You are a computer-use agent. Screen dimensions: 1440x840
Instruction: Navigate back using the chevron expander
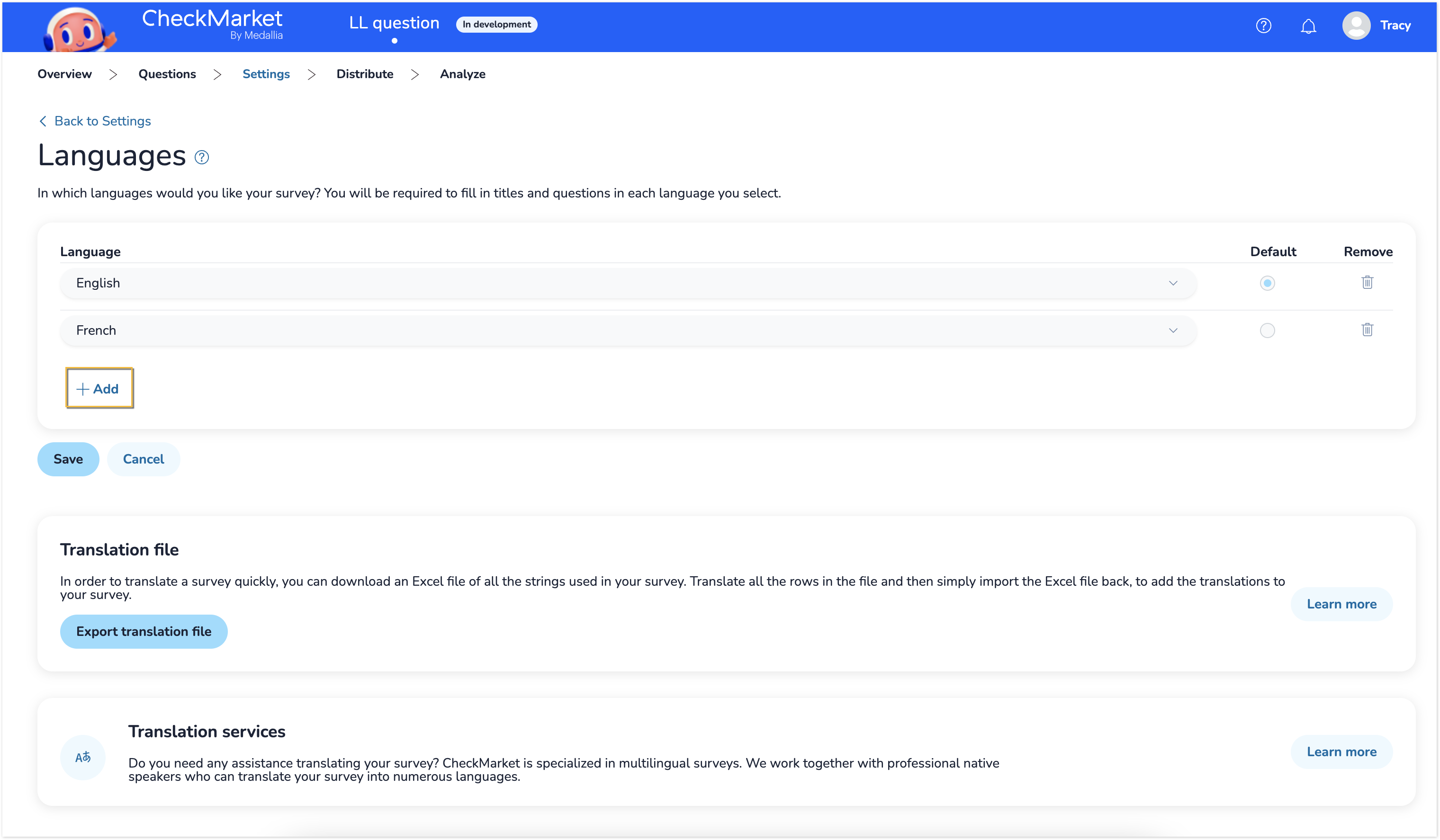click(x=42, y=121)
